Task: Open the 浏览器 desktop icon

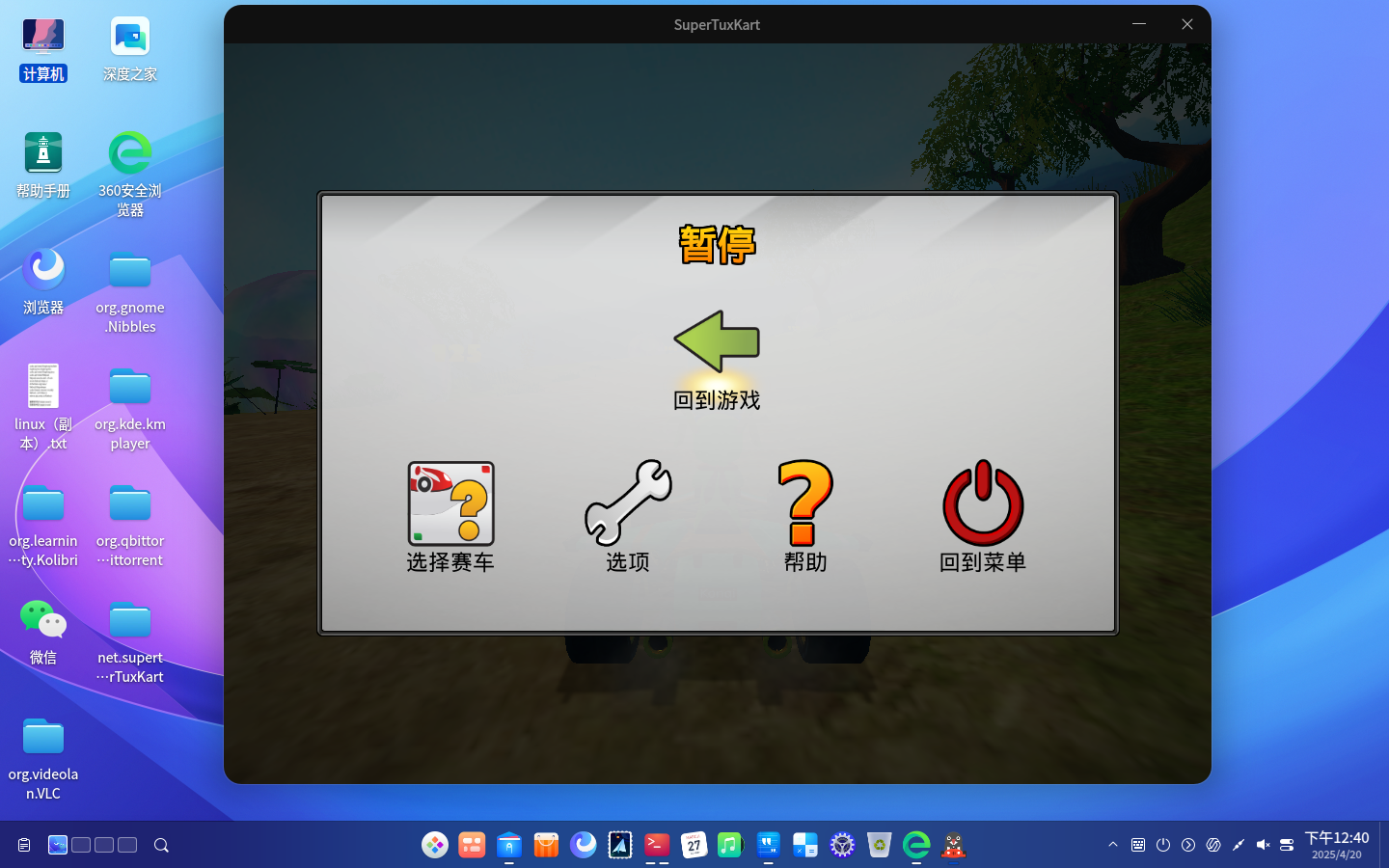Action: [43, 283]
